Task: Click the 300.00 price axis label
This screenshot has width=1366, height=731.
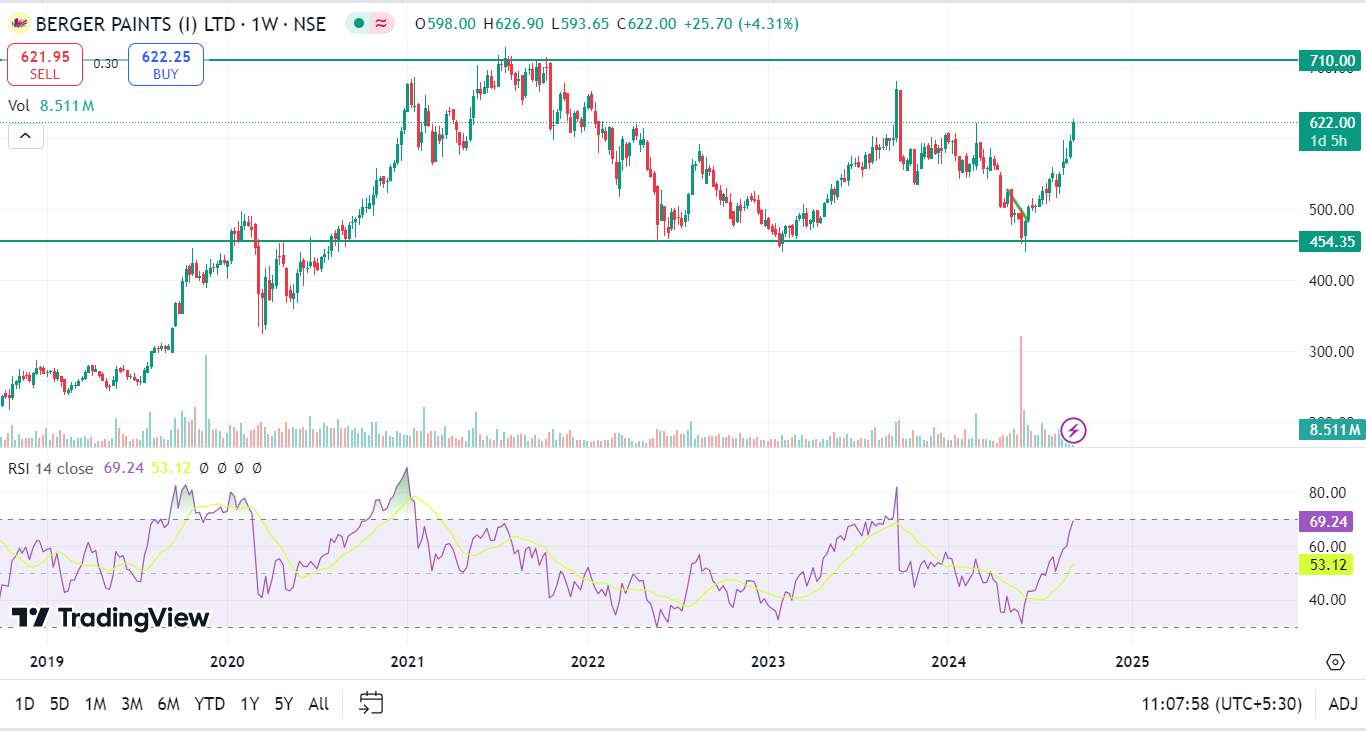Action: pos(1332,352)
